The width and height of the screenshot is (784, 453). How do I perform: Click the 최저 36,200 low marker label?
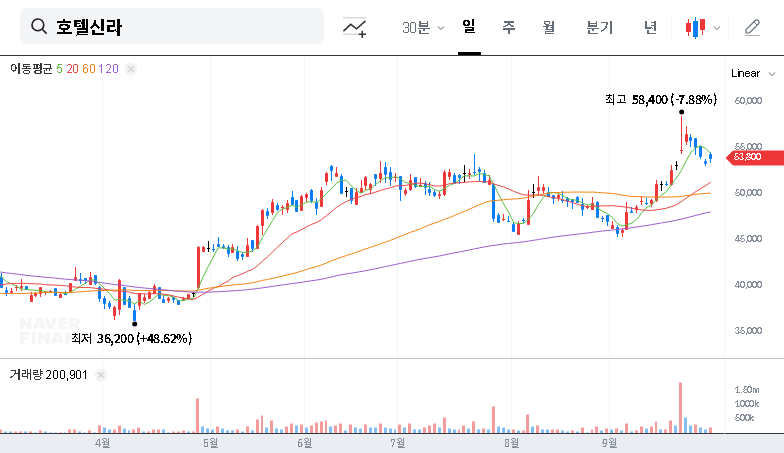[x=132, y=338]
